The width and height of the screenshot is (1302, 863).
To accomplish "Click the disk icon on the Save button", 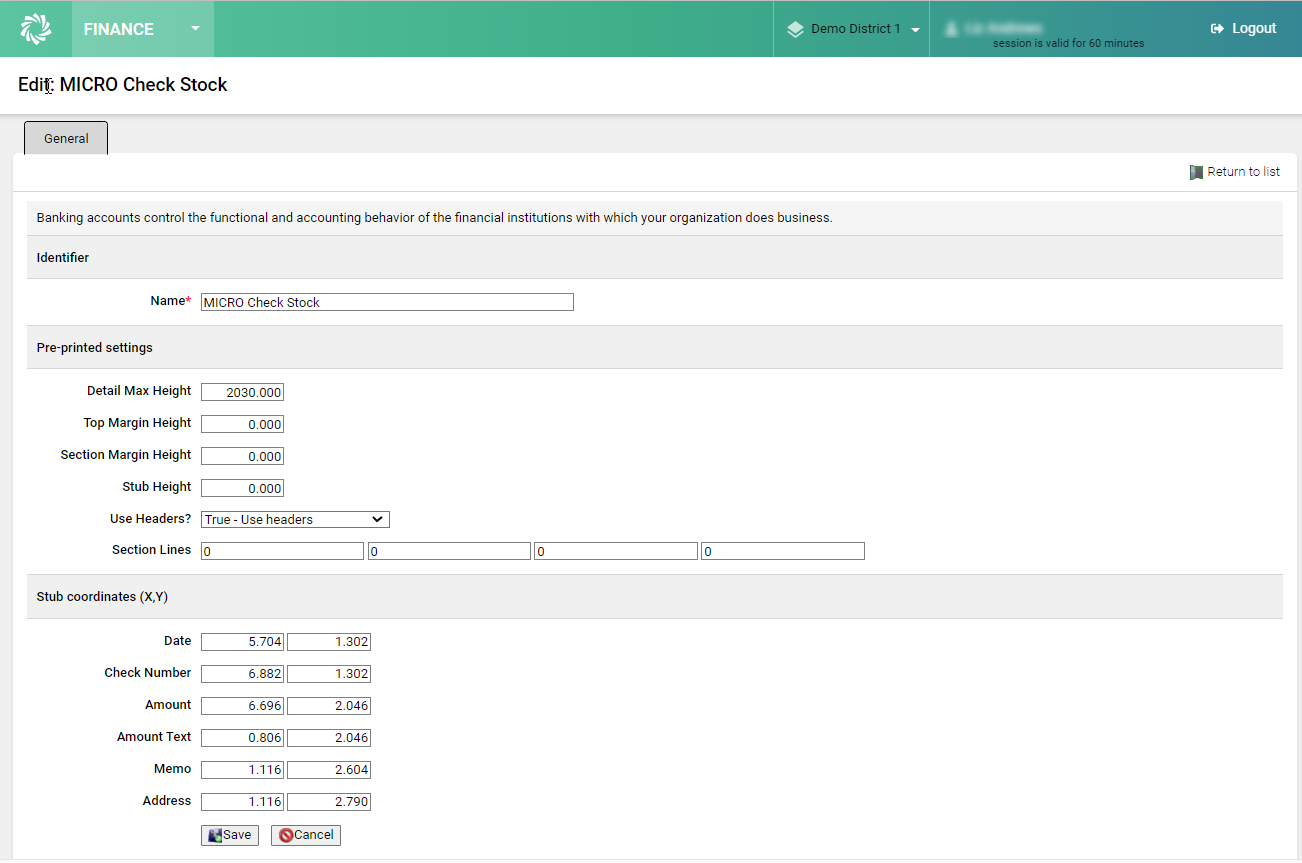I will coord(216,834).
